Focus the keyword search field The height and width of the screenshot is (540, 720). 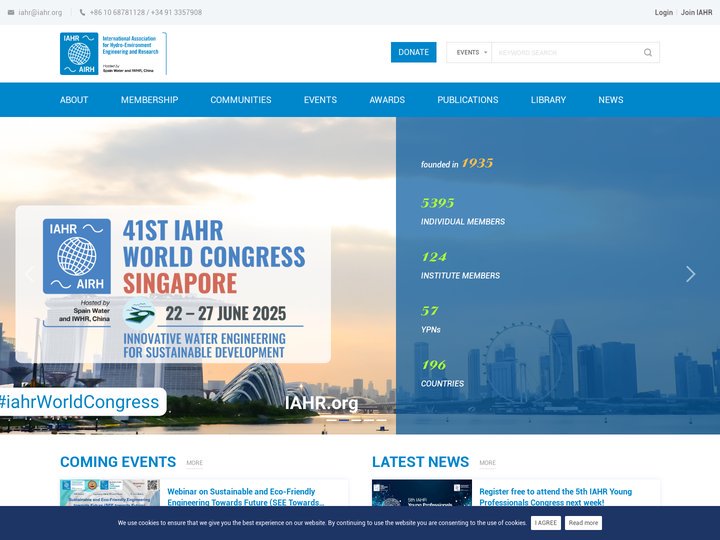tap(568, 52)
